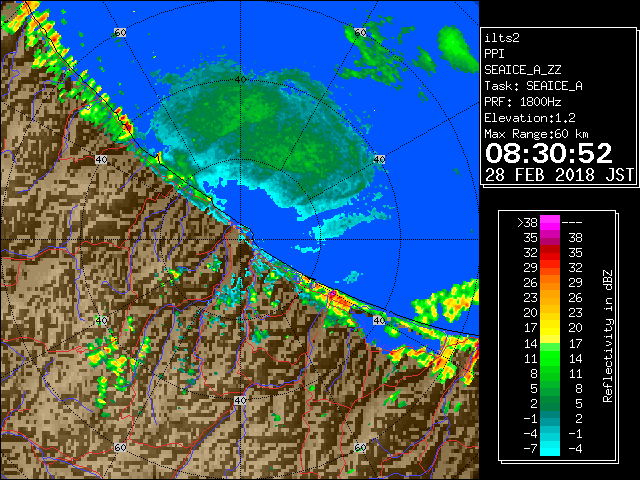Click the magenta swatch atop the color scale
The width and height of the screenshot is (640, 480).
click(x=550, y=223)
